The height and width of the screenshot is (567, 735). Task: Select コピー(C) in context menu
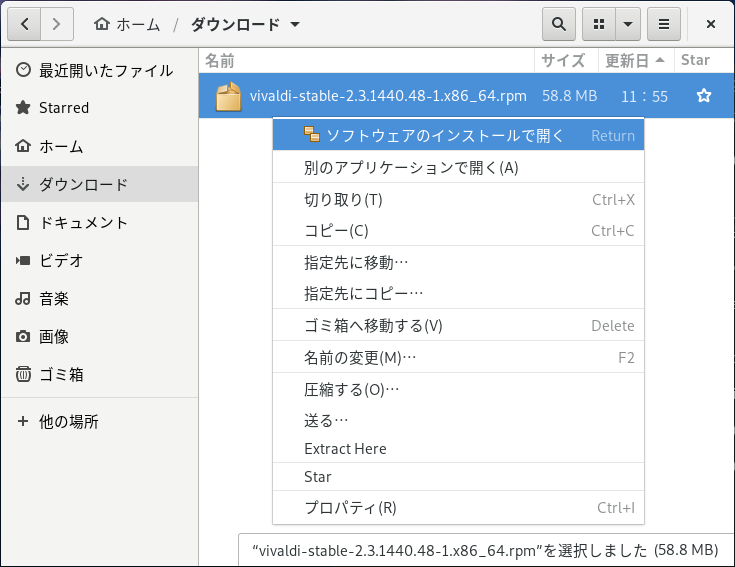[458, 231]
